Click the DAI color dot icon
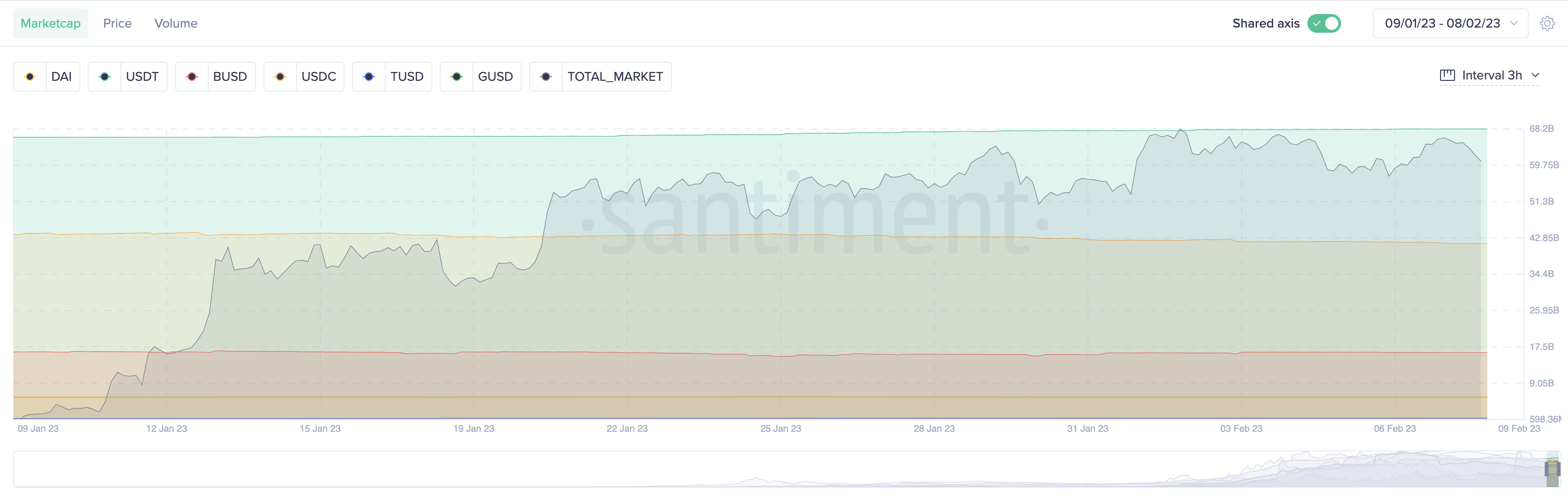Screen dimensions: 1568x499 point(30,77)
